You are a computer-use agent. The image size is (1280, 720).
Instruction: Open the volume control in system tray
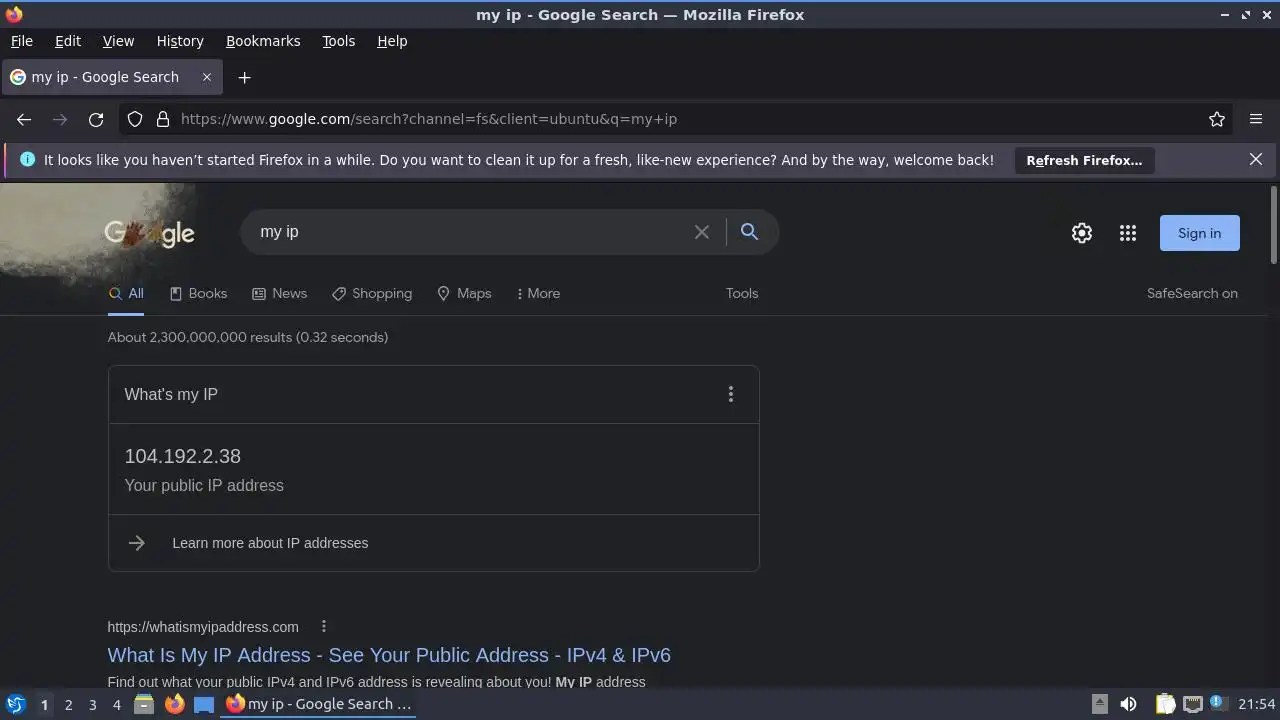pos(1128,704)
